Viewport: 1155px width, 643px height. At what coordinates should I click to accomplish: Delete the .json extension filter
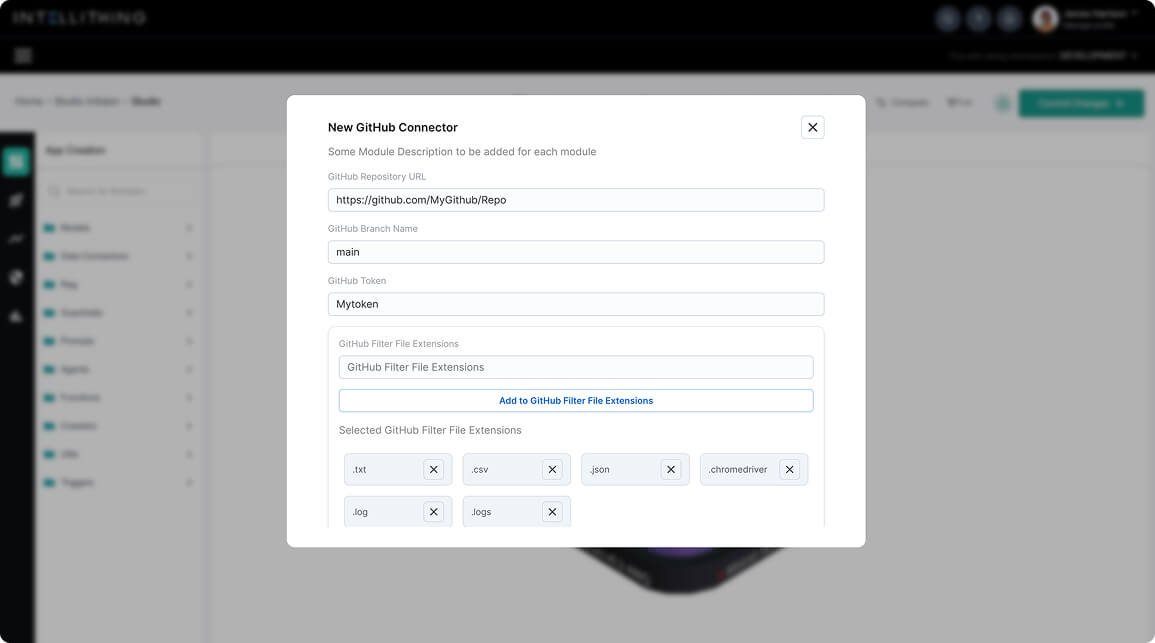tap(671, 469)
